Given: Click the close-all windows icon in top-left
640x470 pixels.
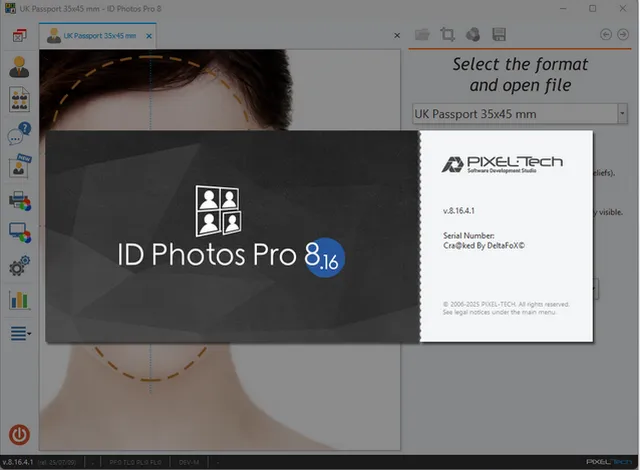Looking at the screenshot, I should (19, 35).
